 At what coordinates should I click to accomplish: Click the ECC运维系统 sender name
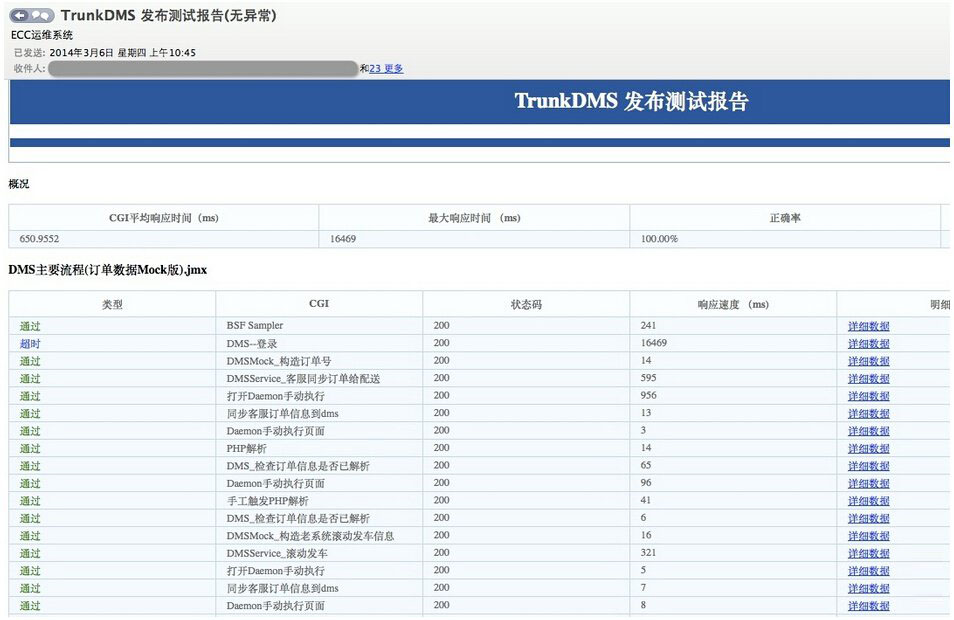[42, 35]
